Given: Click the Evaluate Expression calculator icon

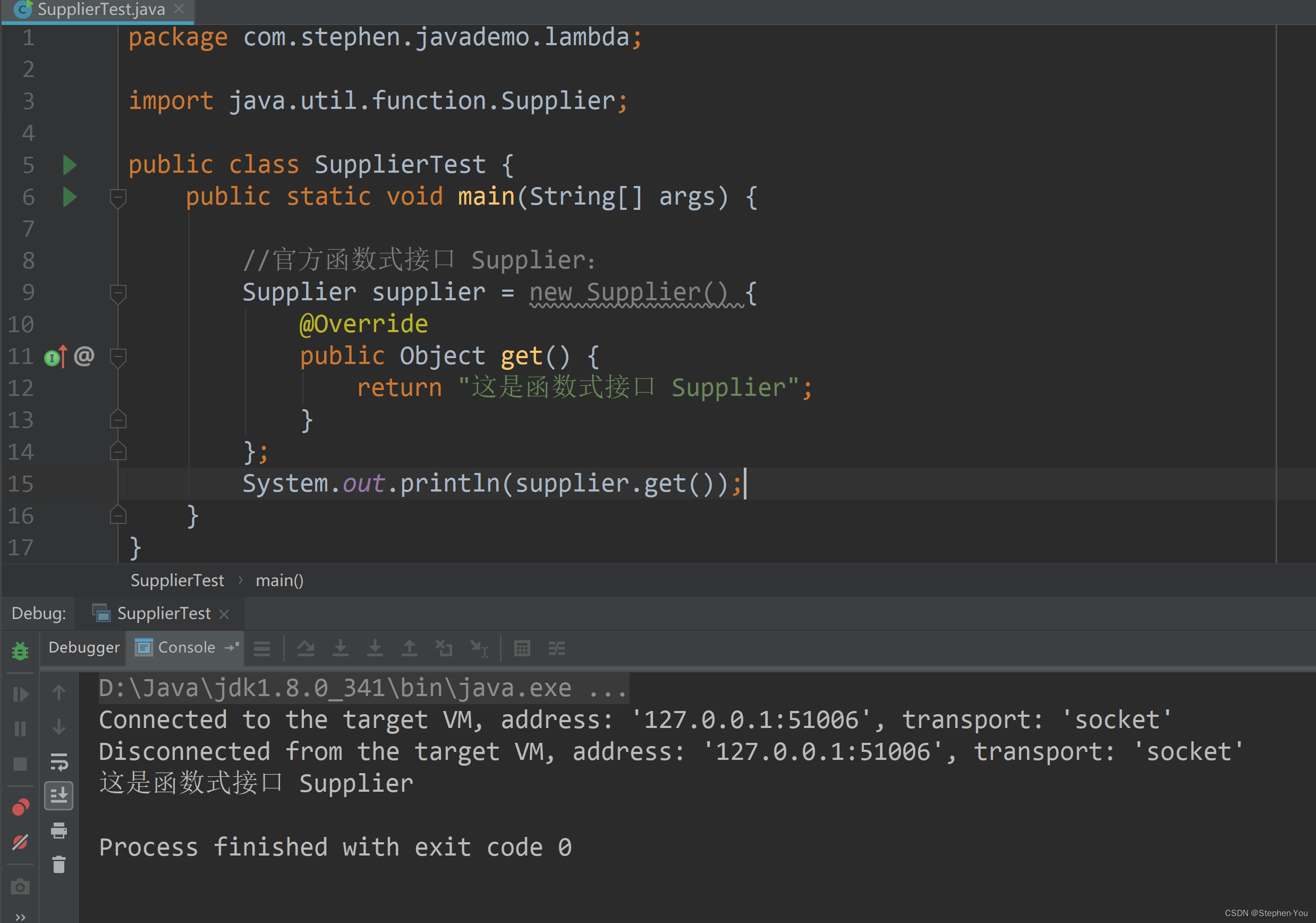Looking at the screenshot, I should [x=522, y=648].
